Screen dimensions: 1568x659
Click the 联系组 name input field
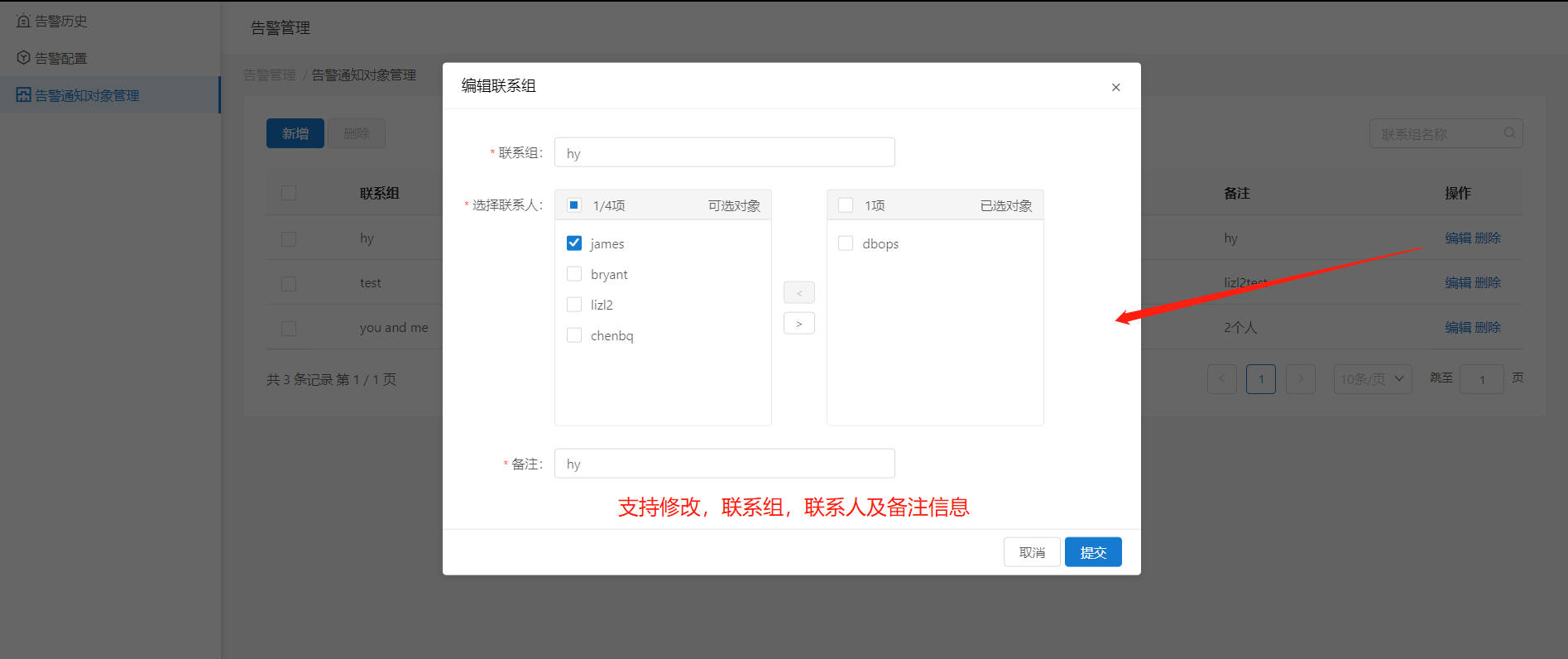point(725,152)
